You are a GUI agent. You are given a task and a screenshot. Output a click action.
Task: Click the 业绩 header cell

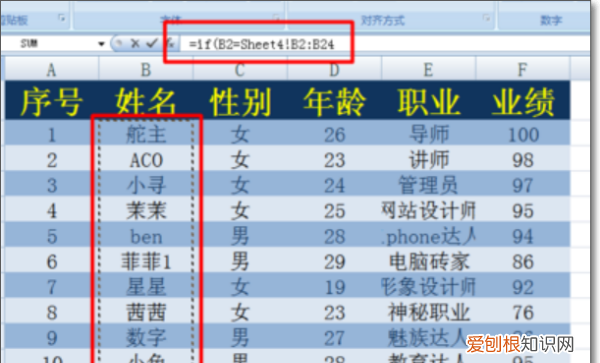pos(523,101)
